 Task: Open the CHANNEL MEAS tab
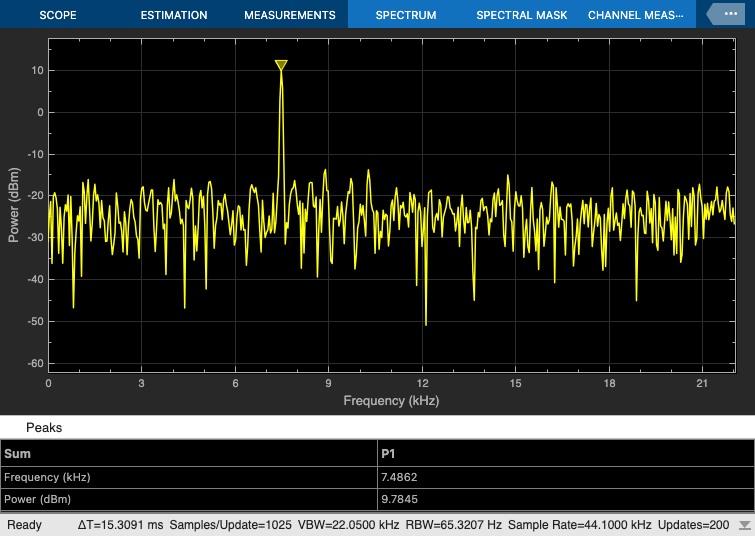(636, 15)
